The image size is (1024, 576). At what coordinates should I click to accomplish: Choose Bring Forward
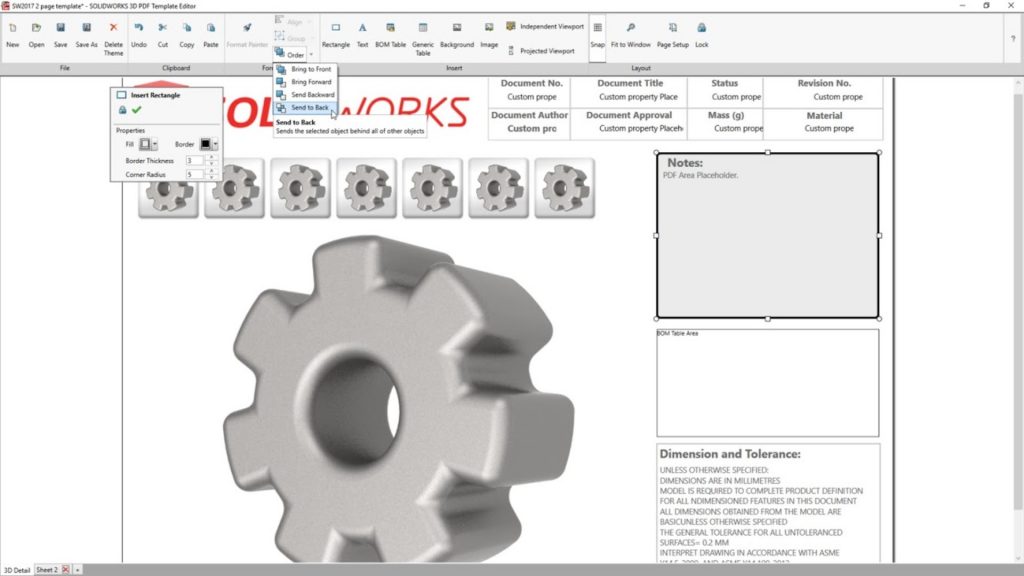pos(305,82)
